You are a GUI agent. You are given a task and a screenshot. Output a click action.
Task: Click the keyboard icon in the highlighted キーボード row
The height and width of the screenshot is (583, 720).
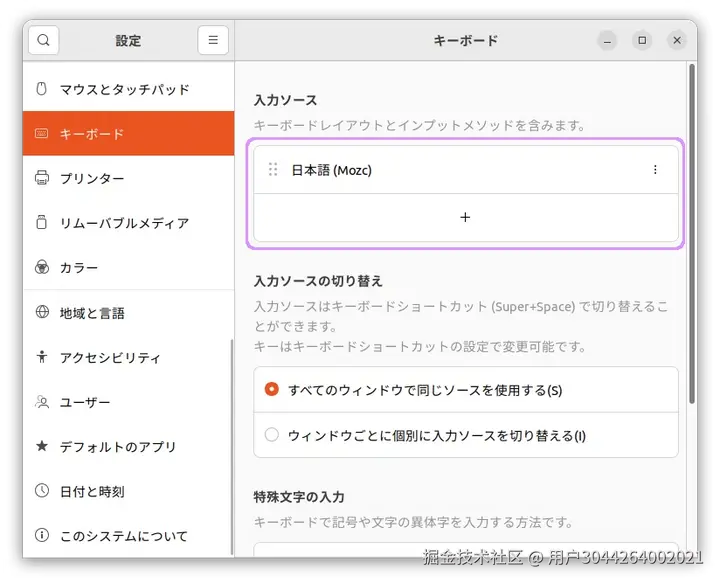click(x=41, y=134)
